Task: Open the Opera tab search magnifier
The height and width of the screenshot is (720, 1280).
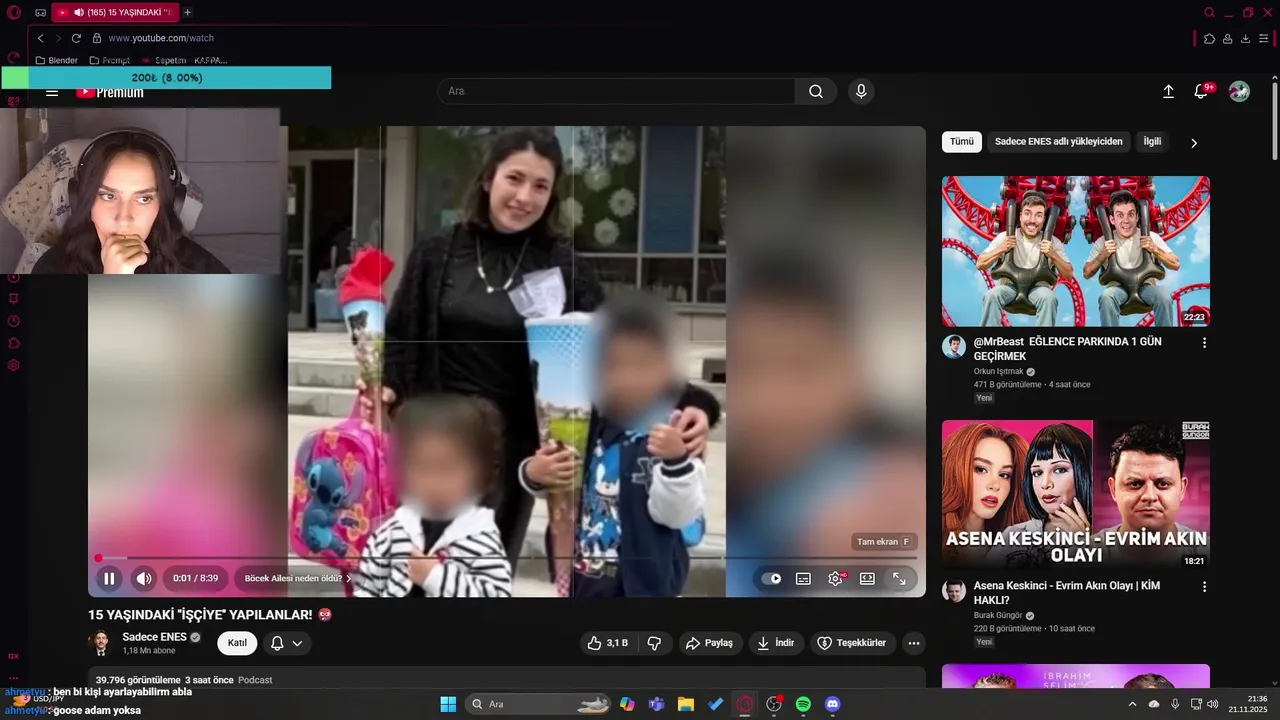Action: pyautogui.click(x=1209, y=12)
